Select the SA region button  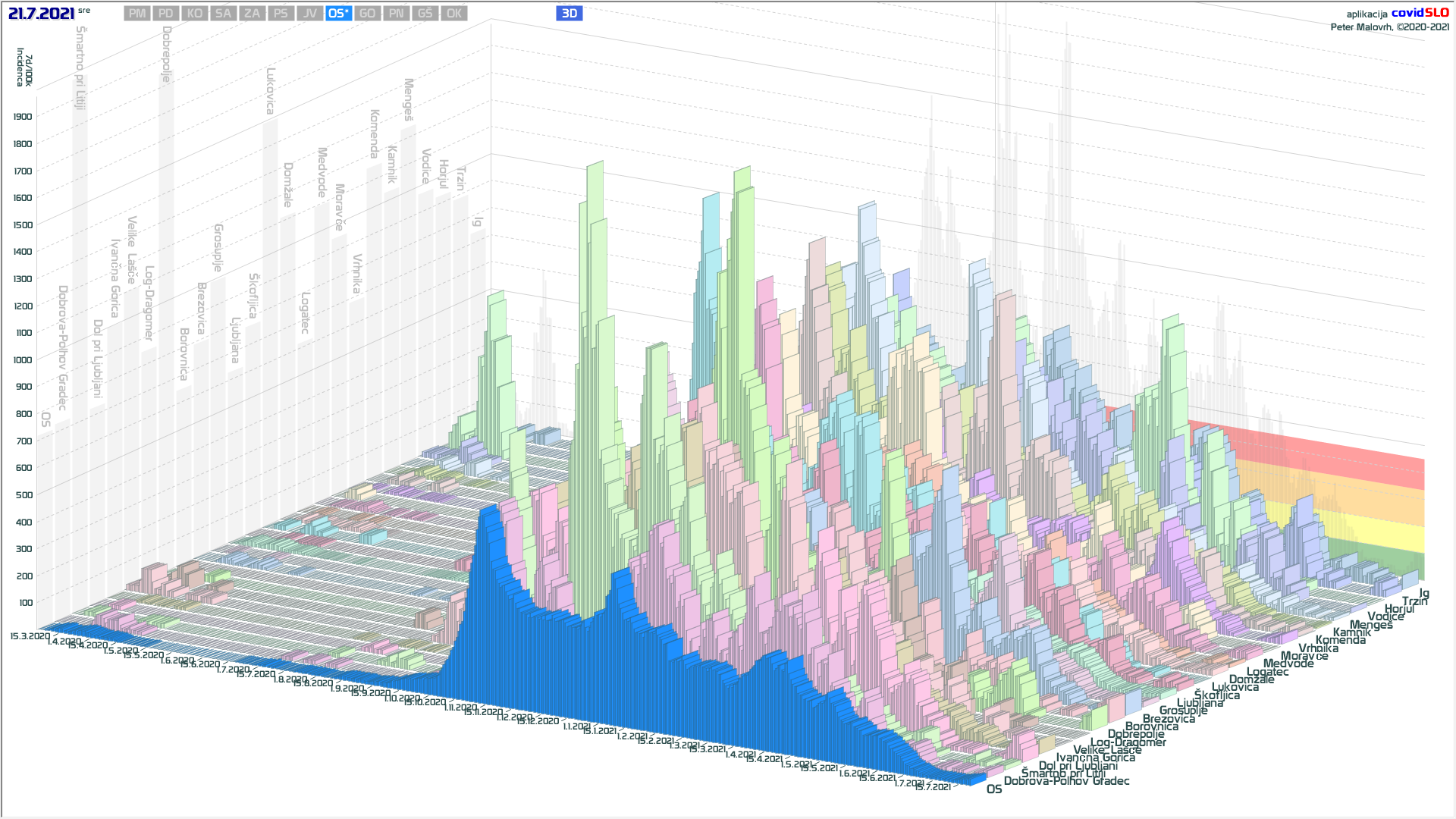[x=223, y=14]
